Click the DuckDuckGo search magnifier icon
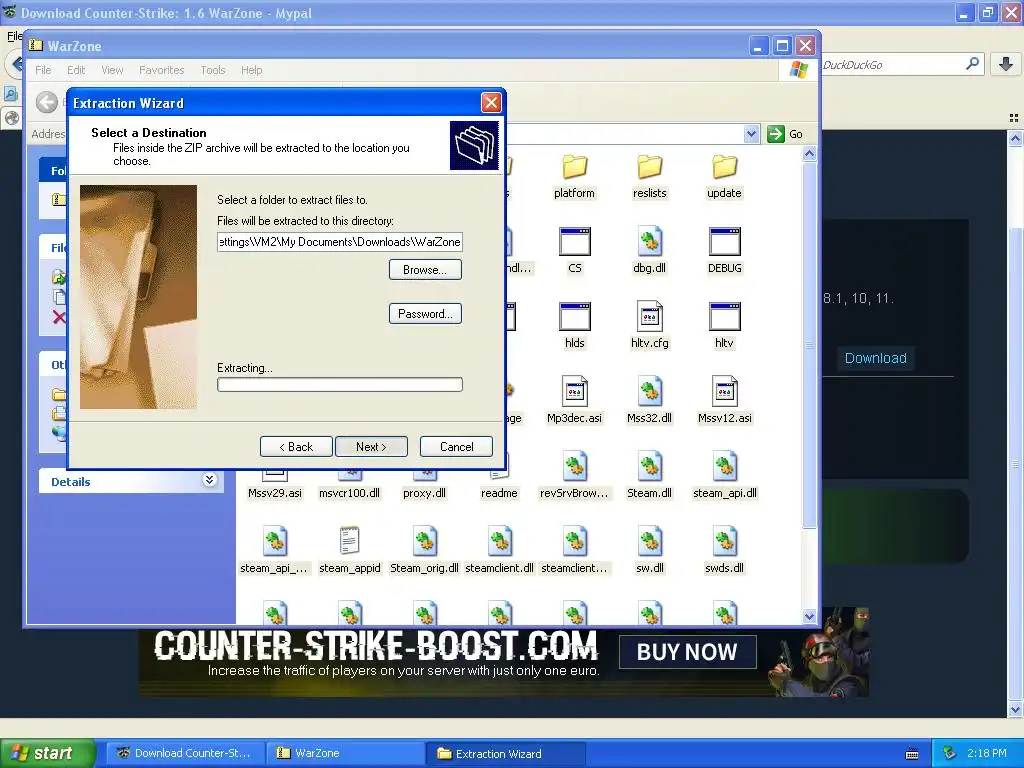Screen dimensions: 1024x768 972,64
